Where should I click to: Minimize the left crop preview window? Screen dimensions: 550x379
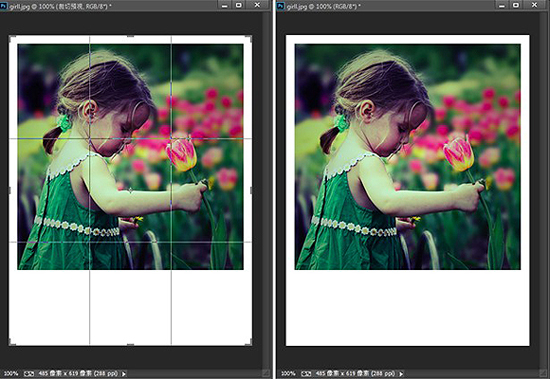tap(224, 5)
